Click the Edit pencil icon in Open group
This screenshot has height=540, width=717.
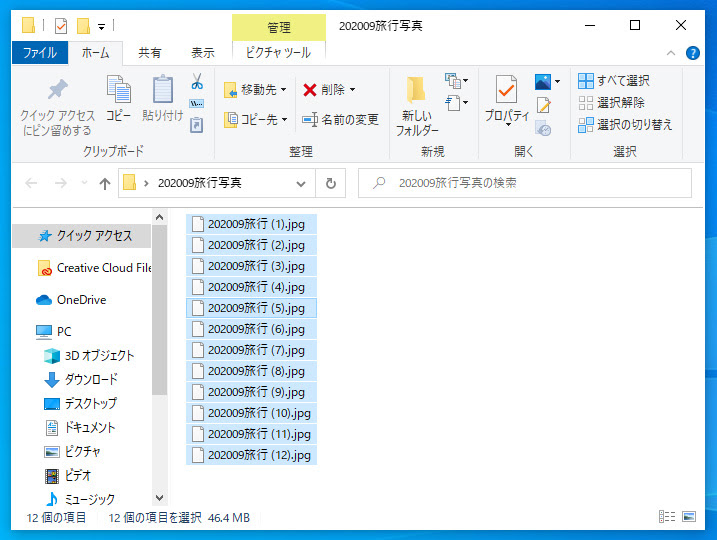click(x=544, y=105)
